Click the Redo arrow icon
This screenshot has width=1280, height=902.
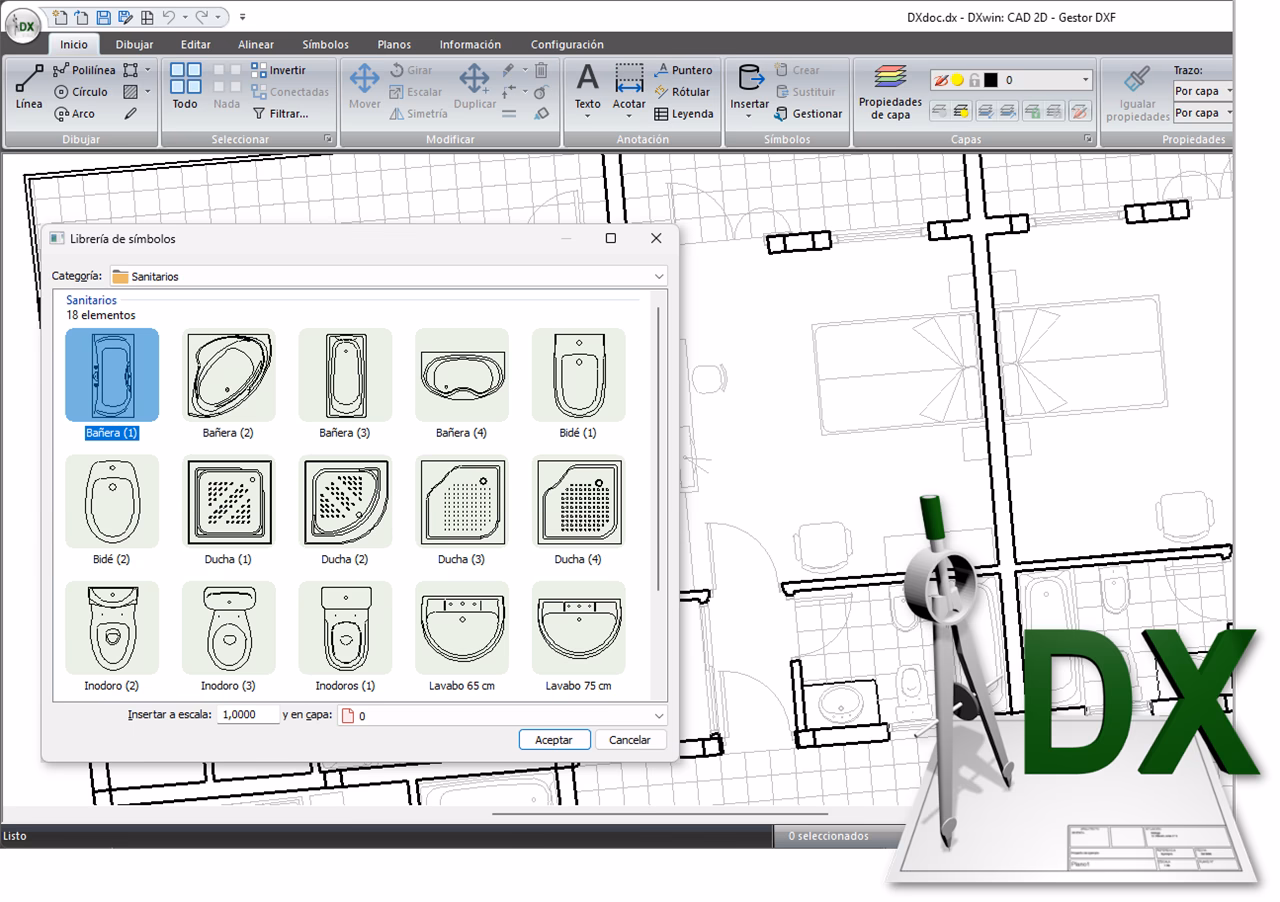202,17
